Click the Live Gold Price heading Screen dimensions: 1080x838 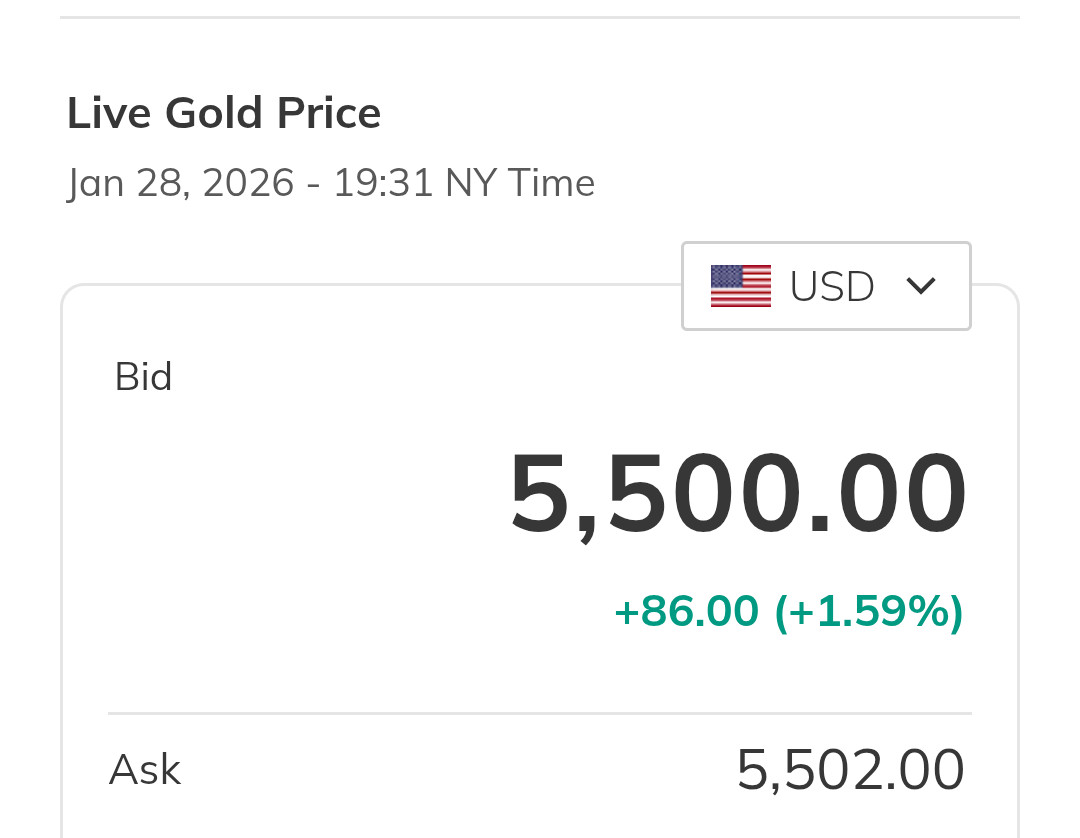pos(224,113)
